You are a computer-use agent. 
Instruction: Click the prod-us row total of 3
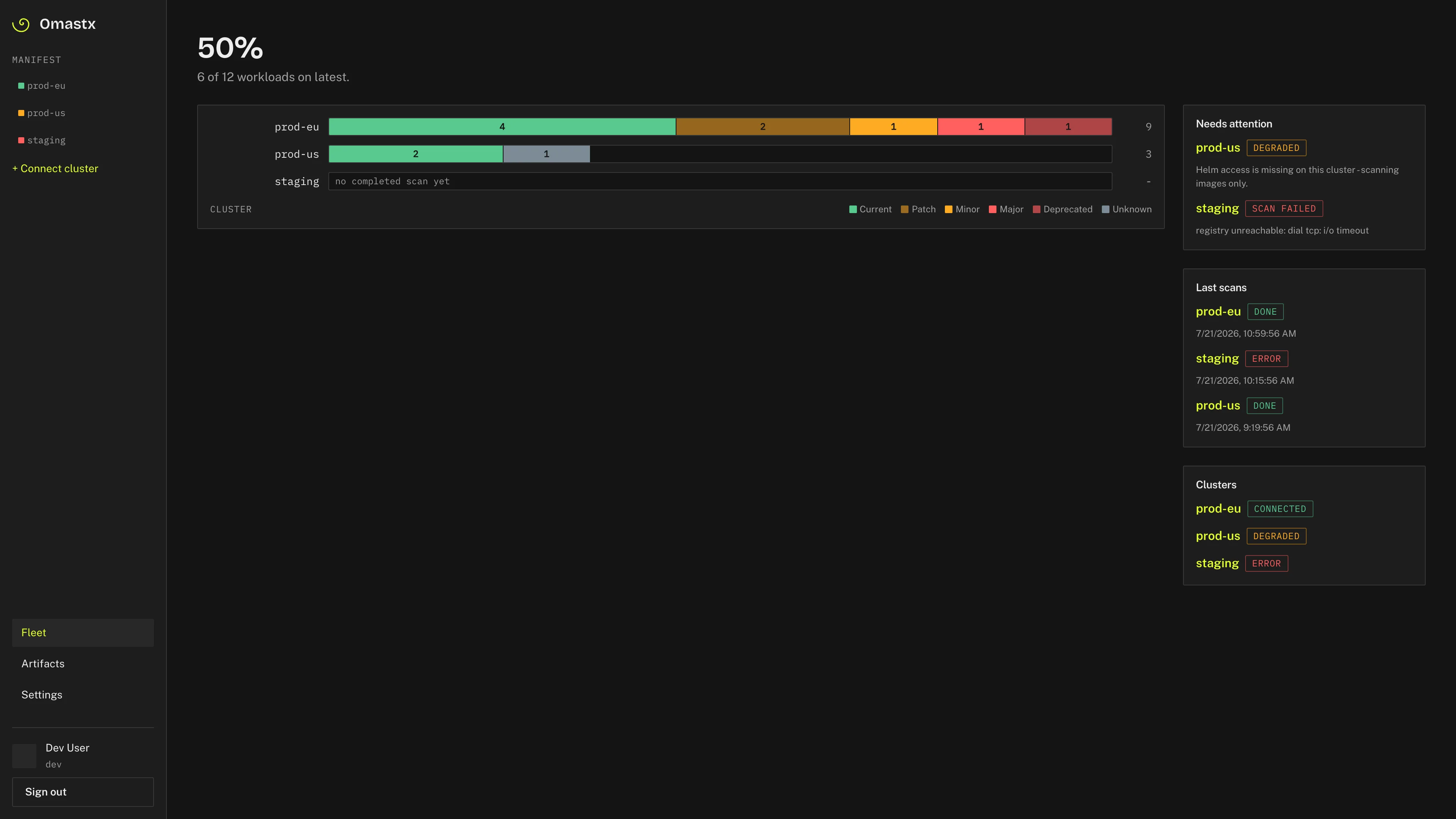click(x=1148, y=154)
